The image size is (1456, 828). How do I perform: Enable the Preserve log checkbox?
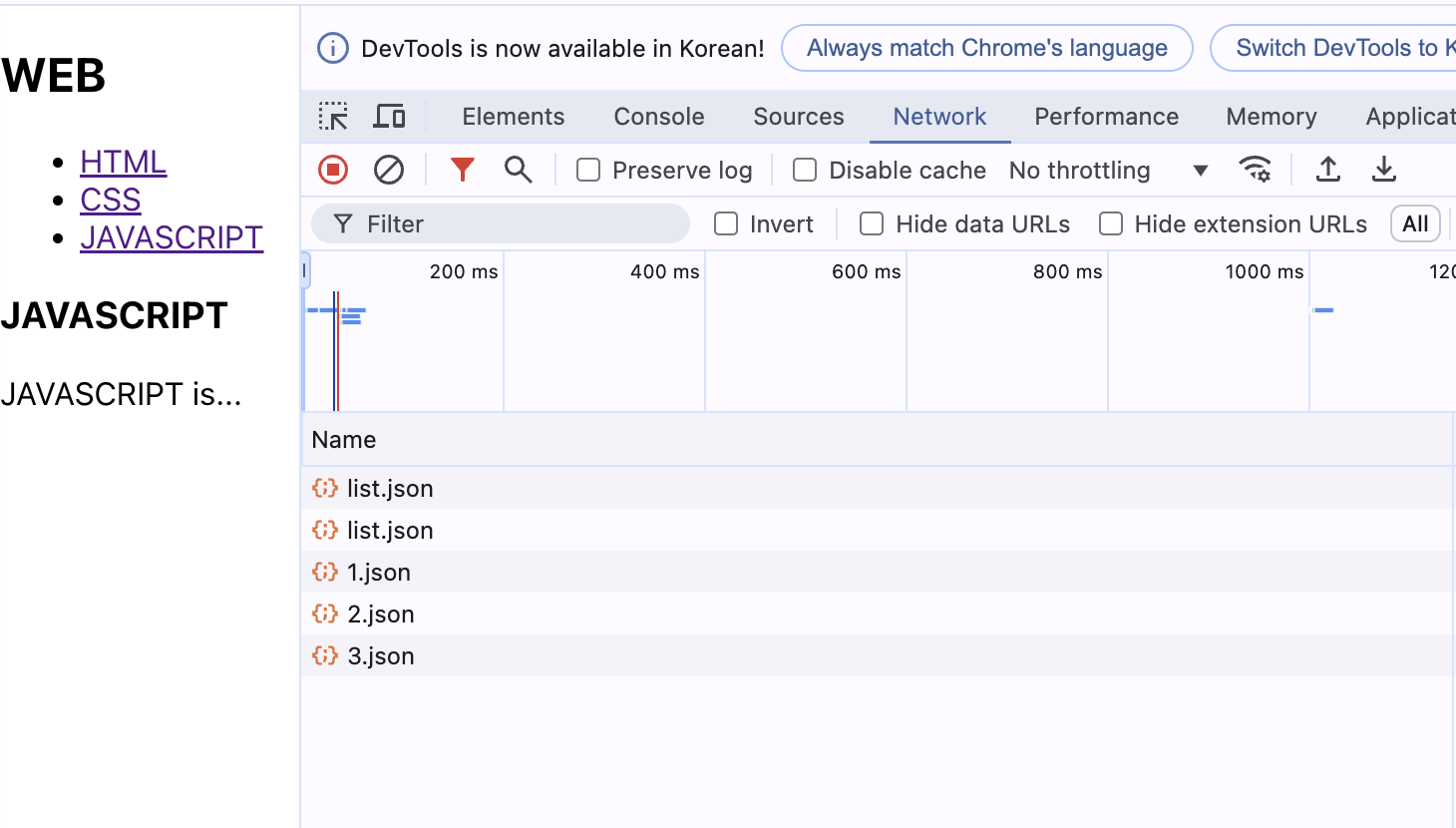tap(589, 171)
